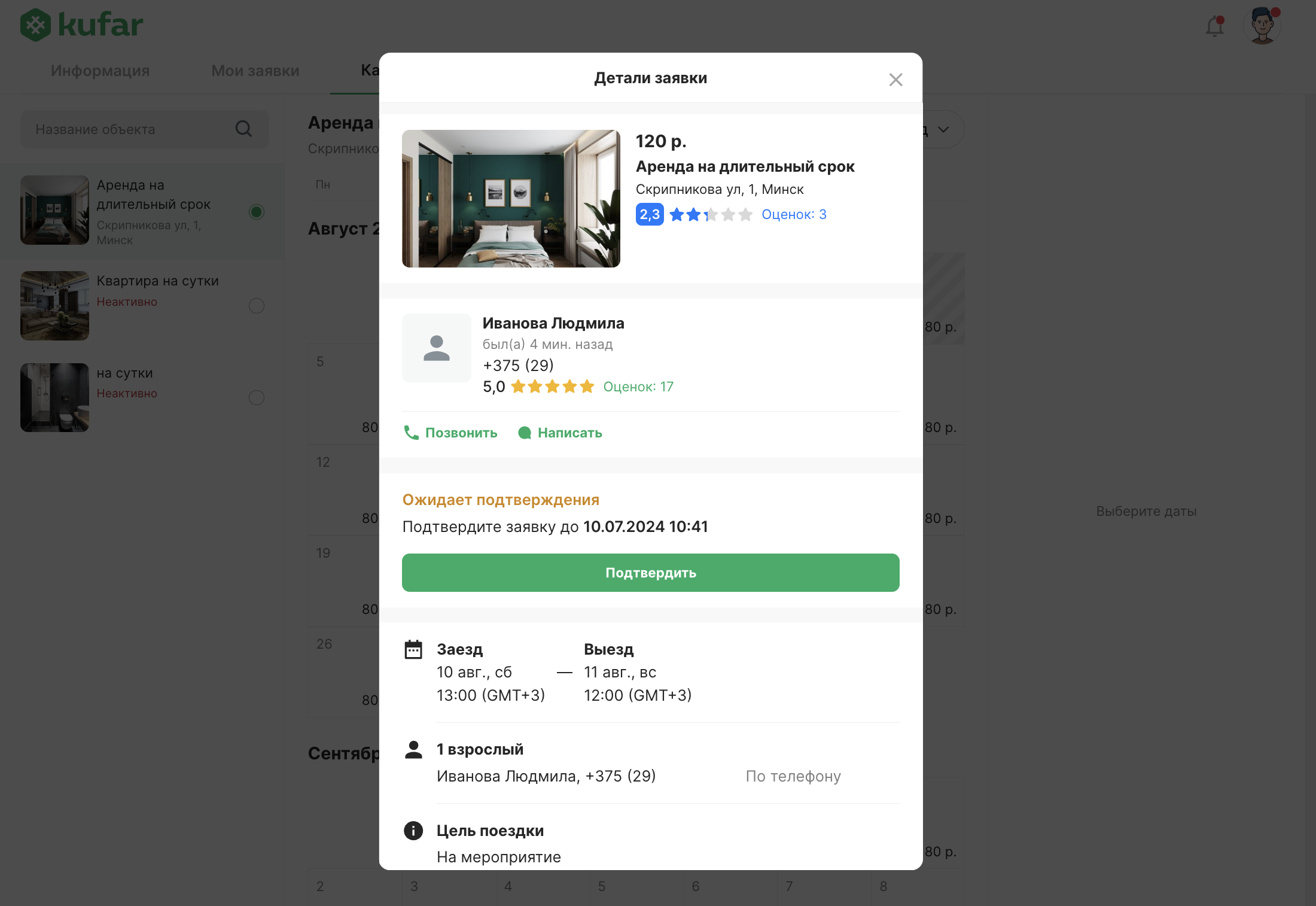Click the yellow star rating of the guest
1316x906 pixels.
553,387
